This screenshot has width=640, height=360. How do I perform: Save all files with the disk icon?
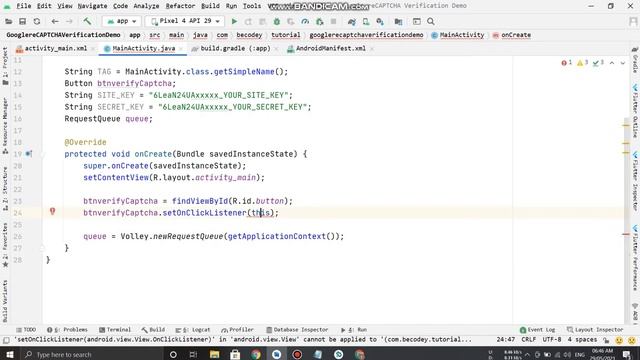click(x=22, y=21)
